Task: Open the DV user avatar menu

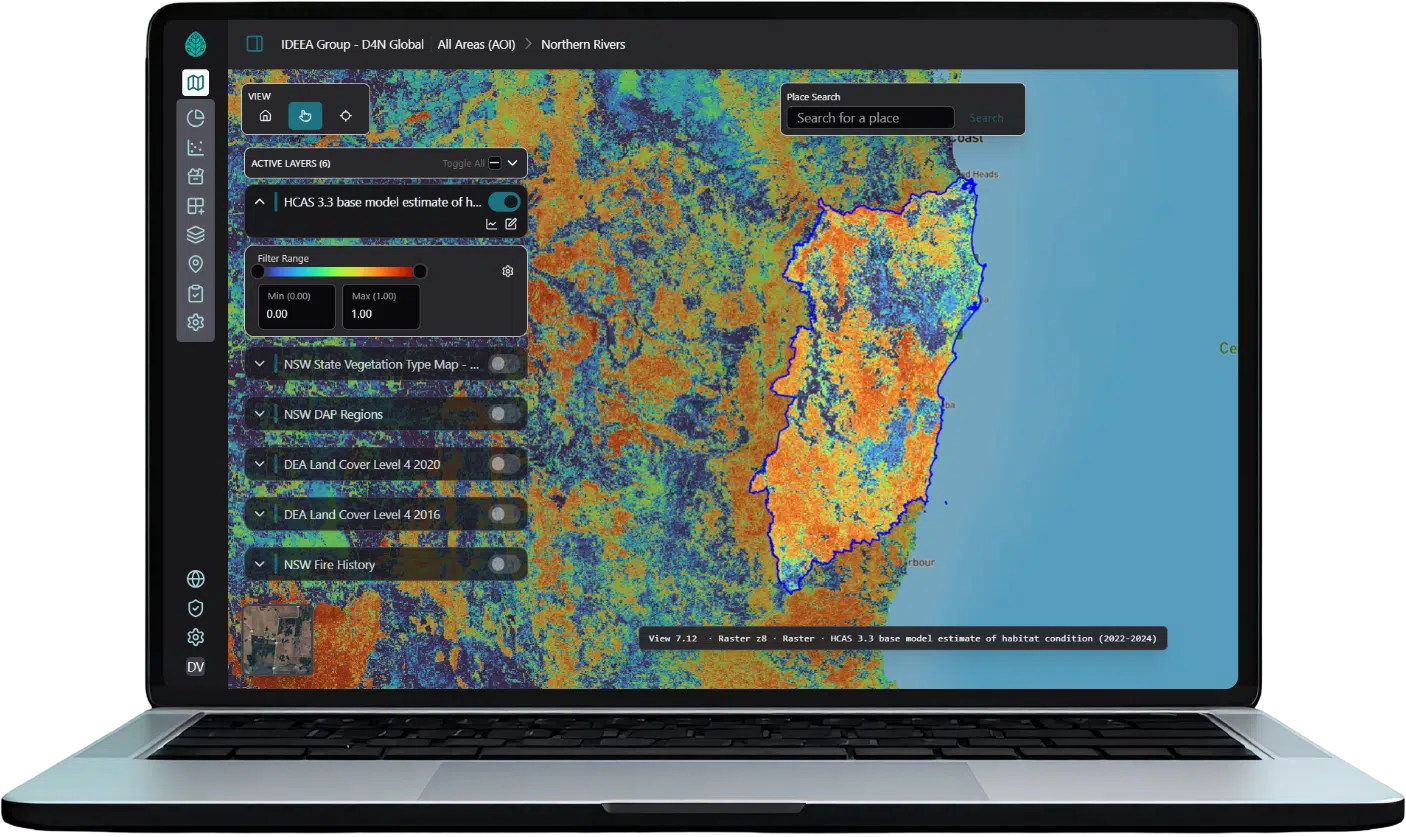Action: 196,667
